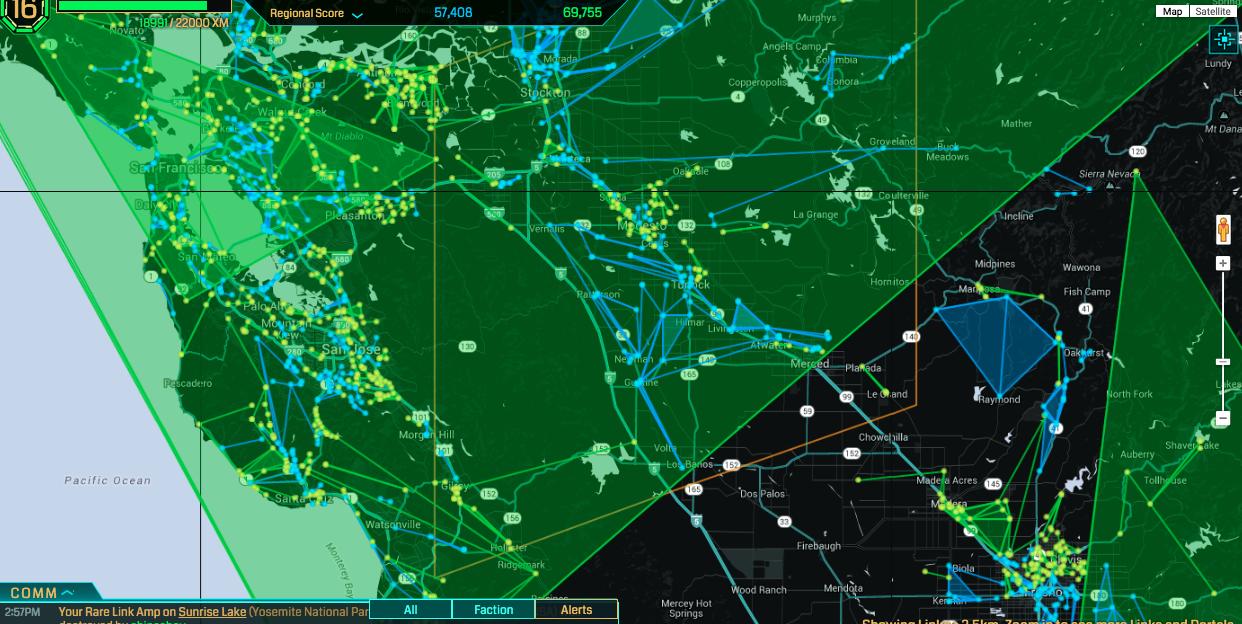This screenshot has width=1242, height=624.
Task: Click the highway 120 shield marker
Action: pyautogui.click(x=1137, y=152)
